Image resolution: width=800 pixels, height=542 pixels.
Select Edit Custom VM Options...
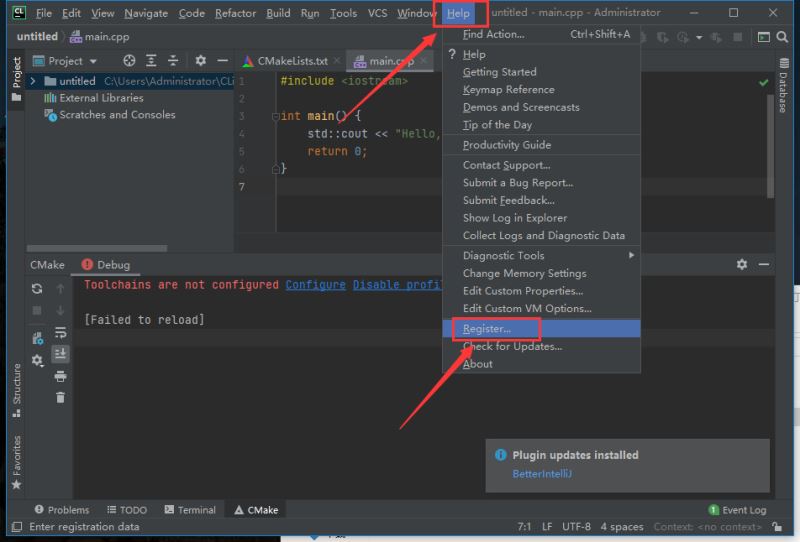(541, 308)
